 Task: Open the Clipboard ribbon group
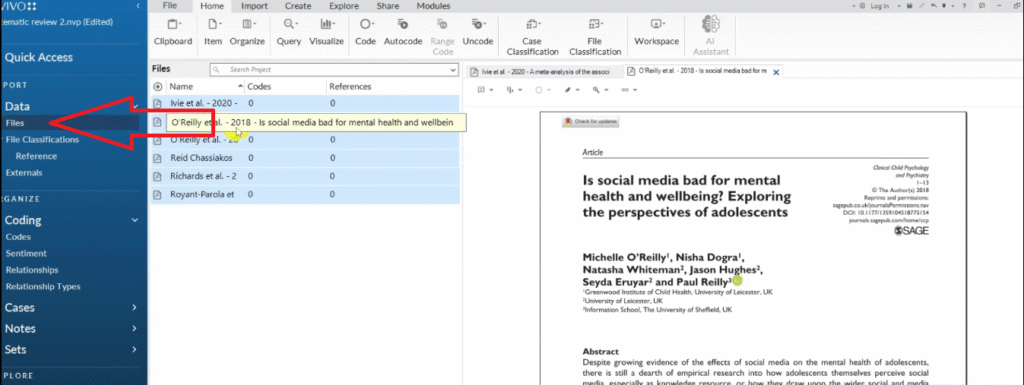point(173,32)
